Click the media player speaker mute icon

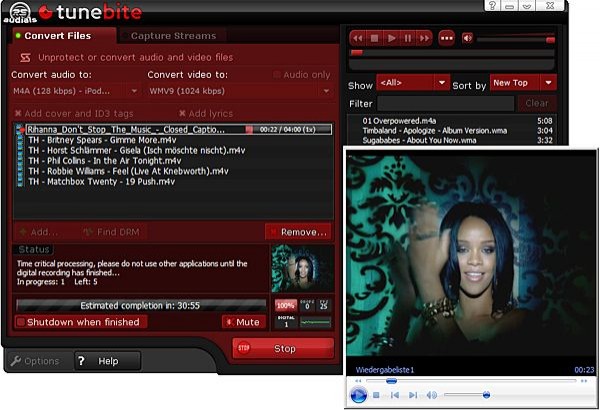tap(431, 395)
